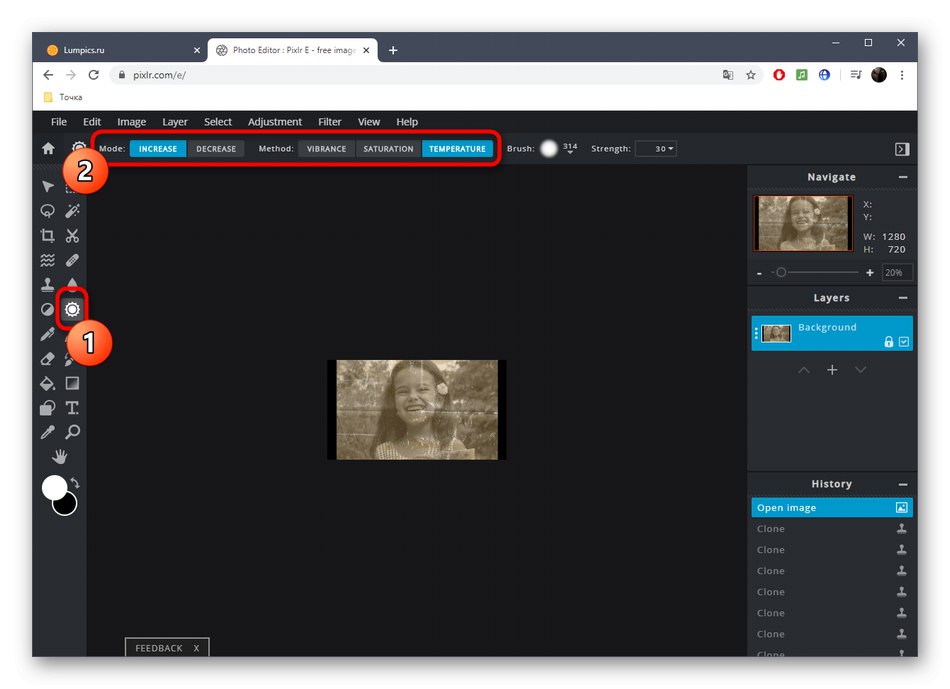
Task: Toggle Background layer visibility checkbox
Action: point(903,342)
